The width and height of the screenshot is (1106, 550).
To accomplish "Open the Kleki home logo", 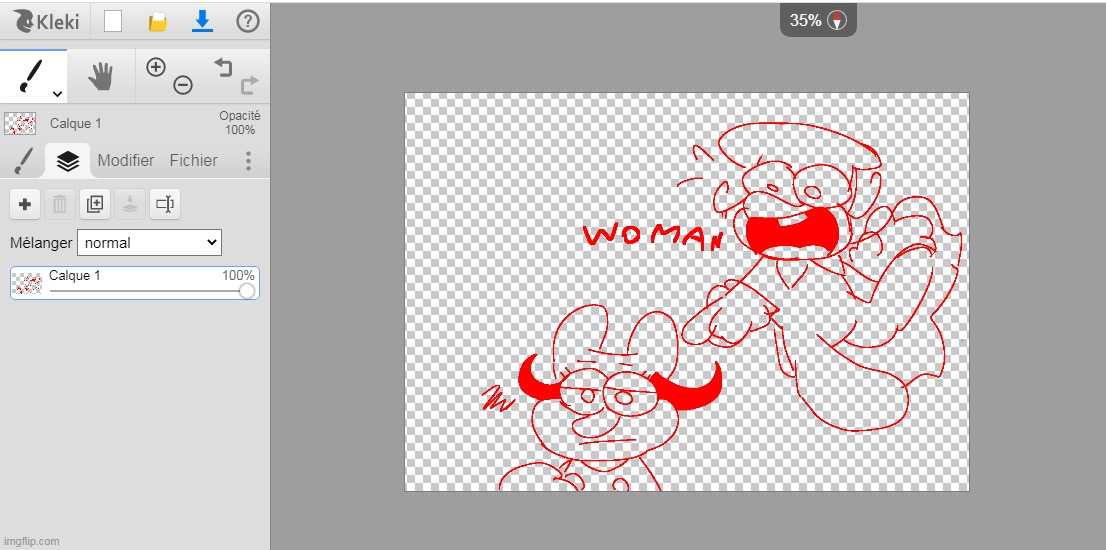I will click(45, 21).
